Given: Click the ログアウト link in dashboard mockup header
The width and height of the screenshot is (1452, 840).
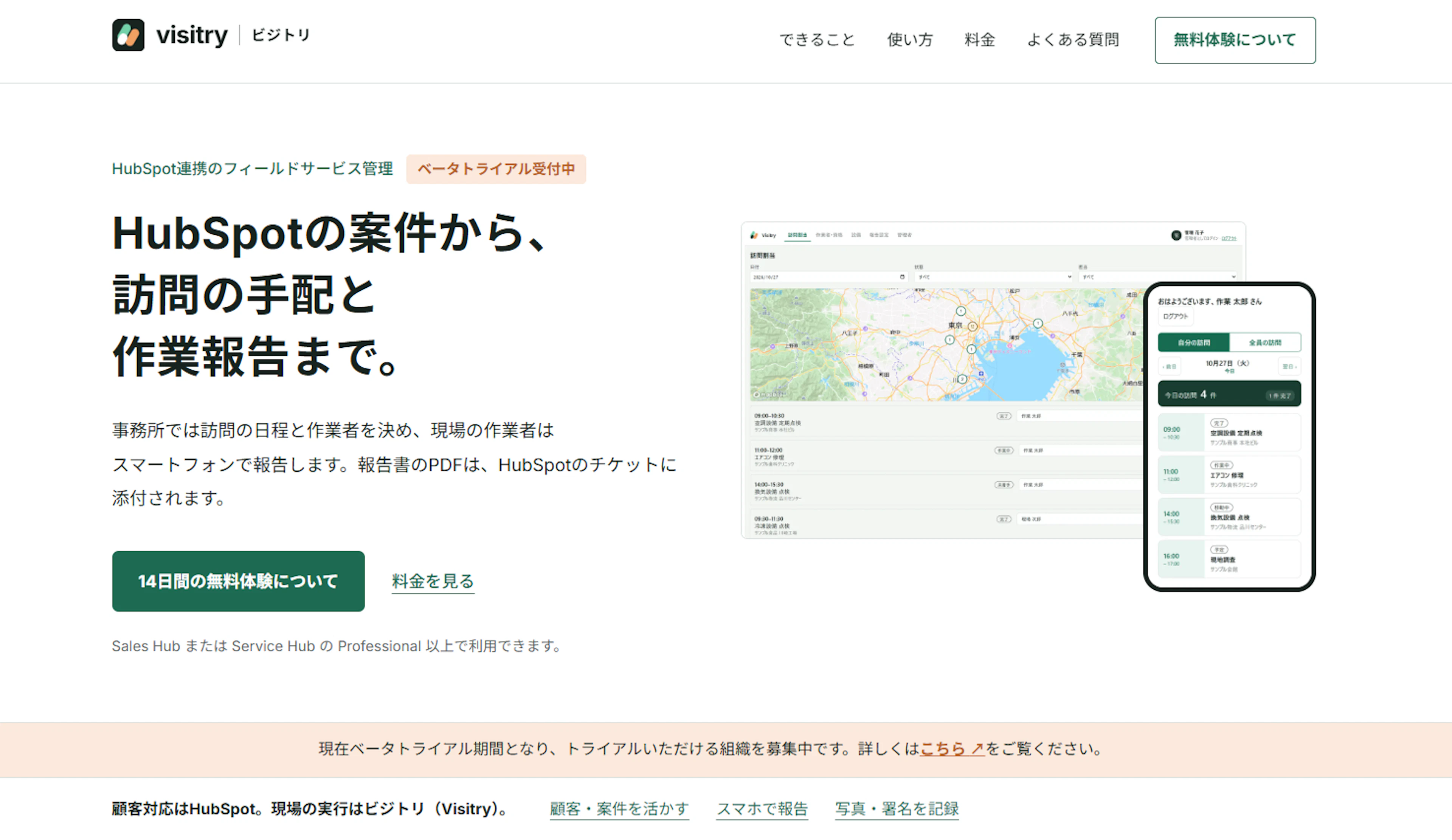Looking at the screenshot, I should tap(1229, 239).
